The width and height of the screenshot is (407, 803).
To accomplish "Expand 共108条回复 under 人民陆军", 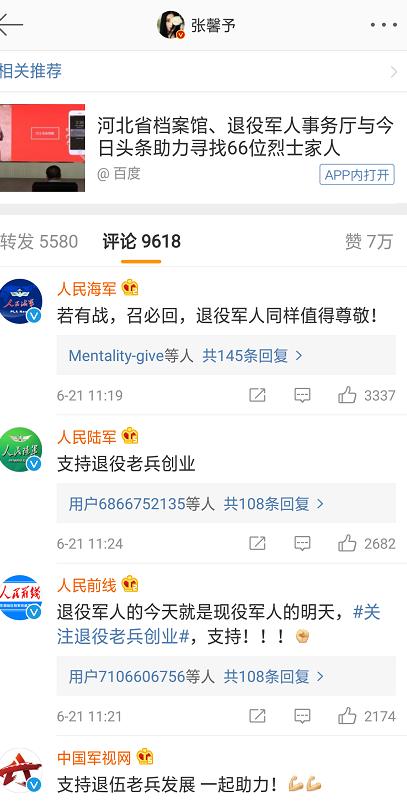I will coord(274,504).
